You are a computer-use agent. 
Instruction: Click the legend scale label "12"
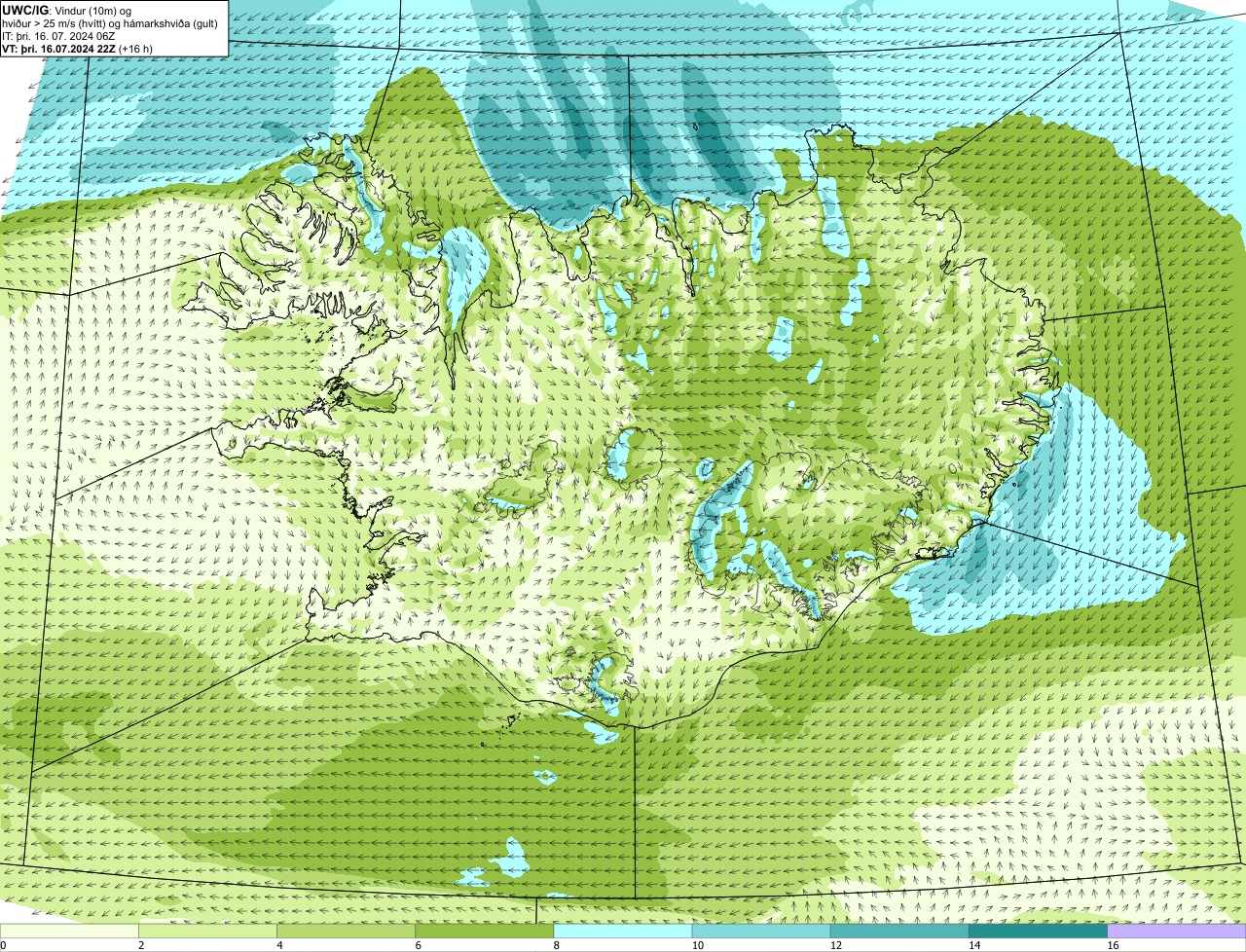(x=836, y=945)
